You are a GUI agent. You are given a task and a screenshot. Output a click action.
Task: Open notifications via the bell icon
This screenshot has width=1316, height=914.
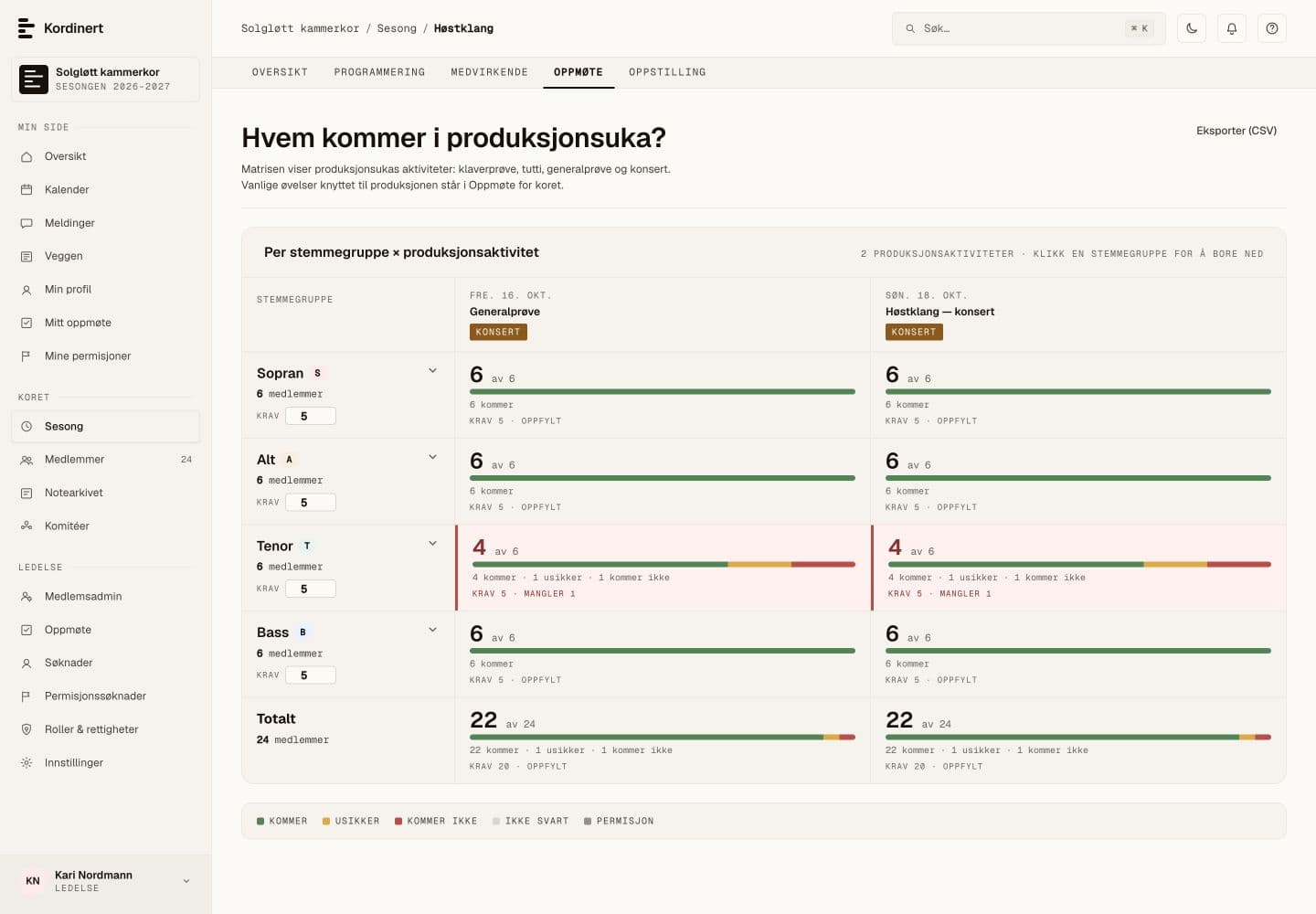pos(1232,28)
